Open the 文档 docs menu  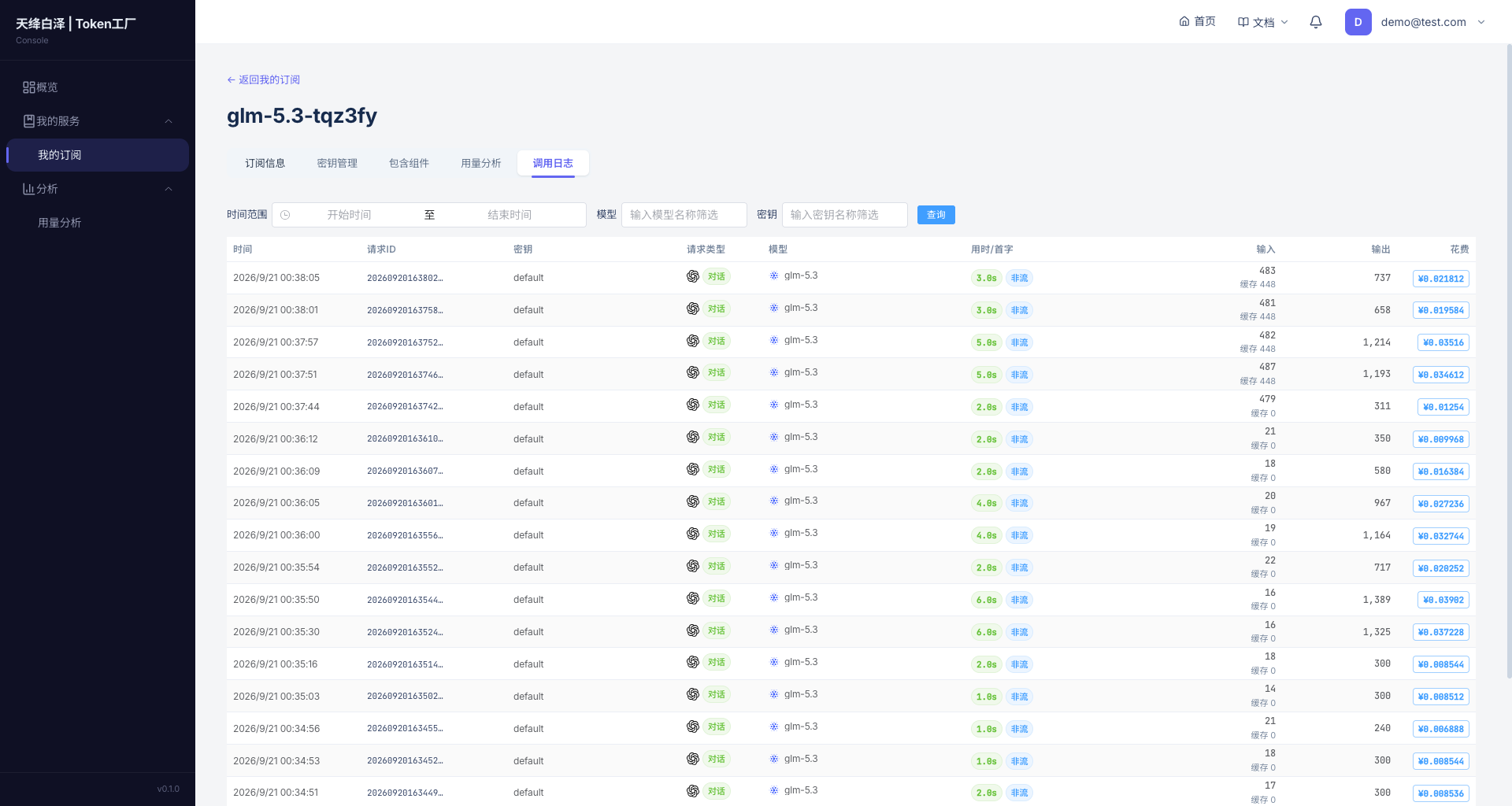click(1262, 22)
